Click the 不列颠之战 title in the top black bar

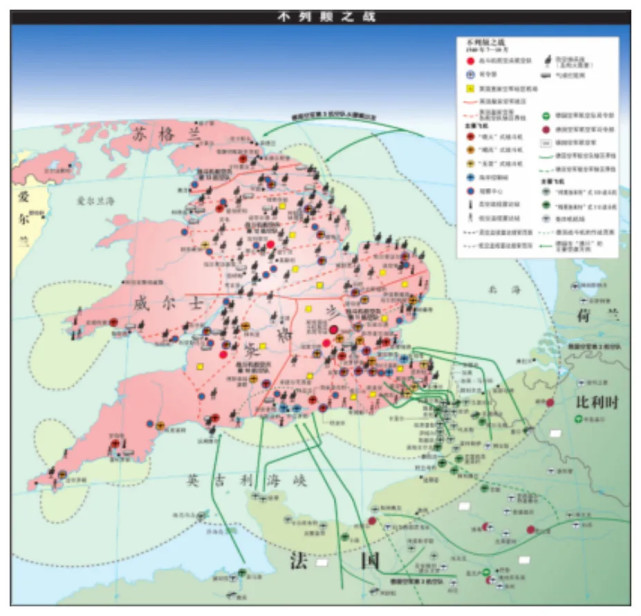[x=326, y=17]
